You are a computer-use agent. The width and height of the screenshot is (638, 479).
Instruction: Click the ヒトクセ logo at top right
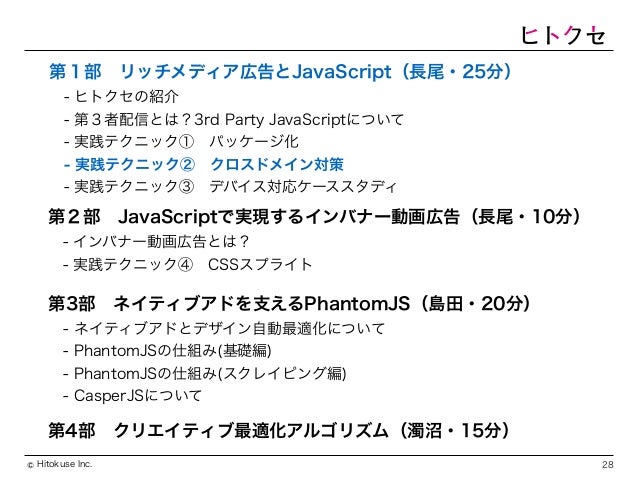563,35
